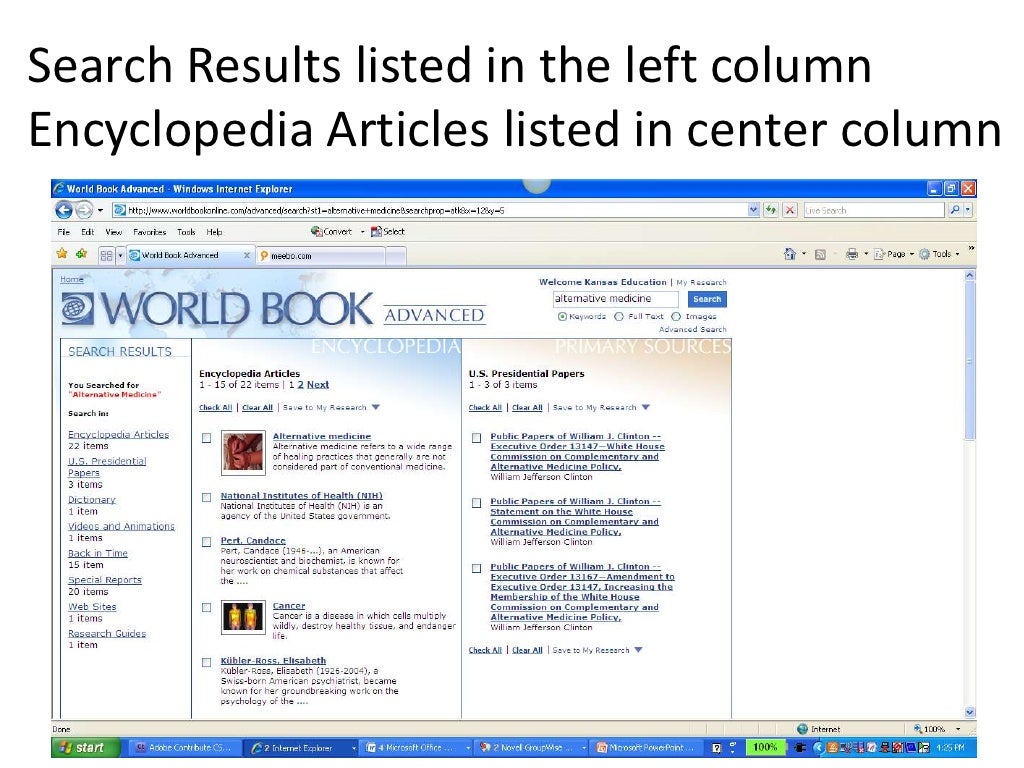This screenshot has height=768, width=1024.
Task: Click the vertical scrollbar down arrow
Action: (x=970, y=712)
